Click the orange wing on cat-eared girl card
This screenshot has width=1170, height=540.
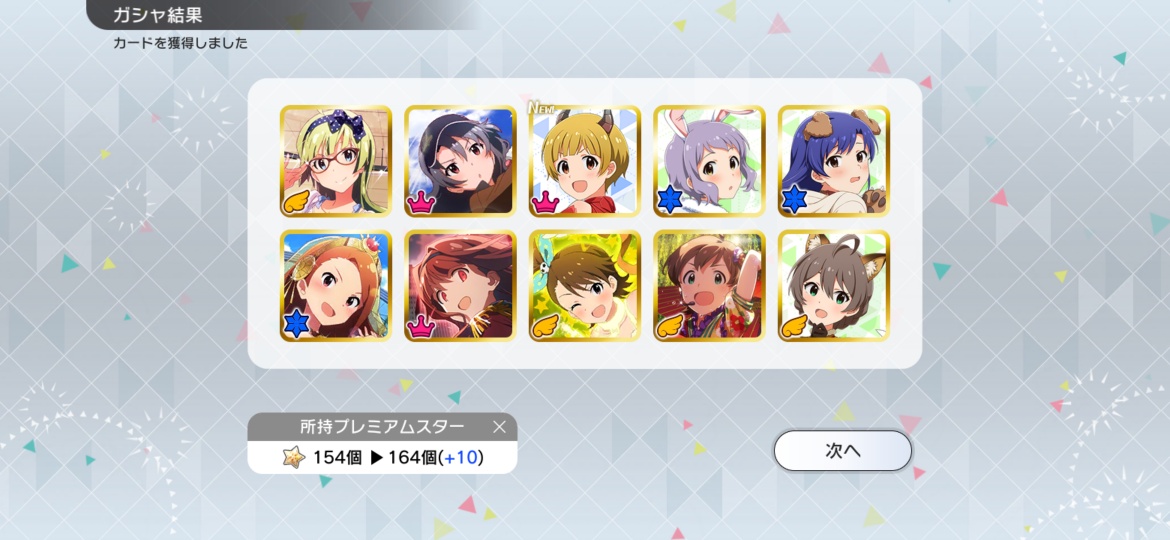point(795,326)
